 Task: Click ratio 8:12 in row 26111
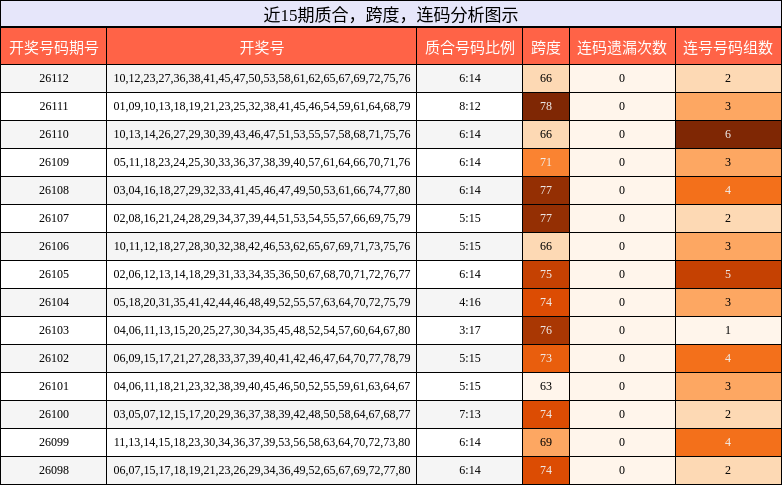point(469,106)
